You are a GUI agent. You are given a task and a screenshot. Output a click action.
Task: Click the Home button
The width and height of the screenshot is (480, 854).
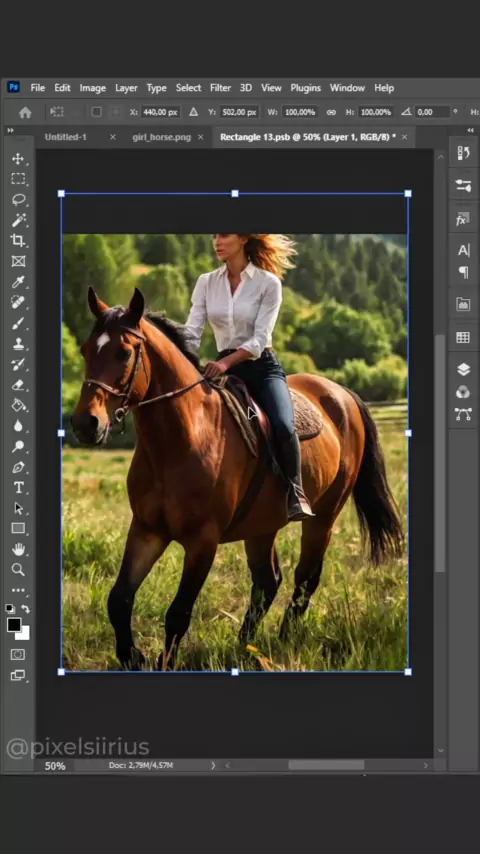pos(25,112)
